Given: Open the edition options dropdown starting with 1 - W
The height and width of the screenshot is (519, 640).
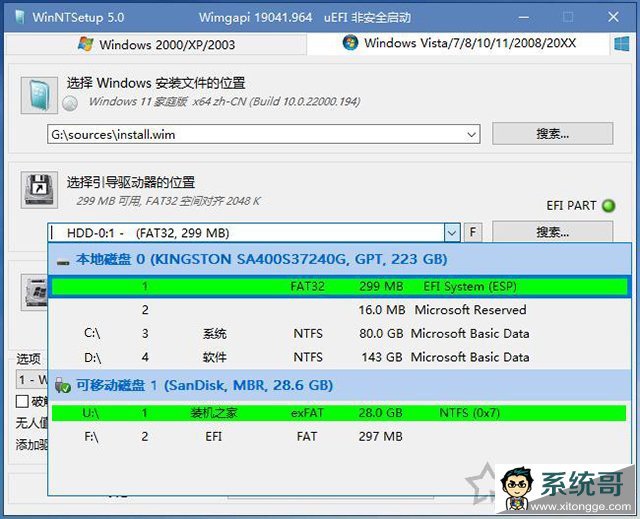Looking at the screenshot, I should click(x=32, y=379).
